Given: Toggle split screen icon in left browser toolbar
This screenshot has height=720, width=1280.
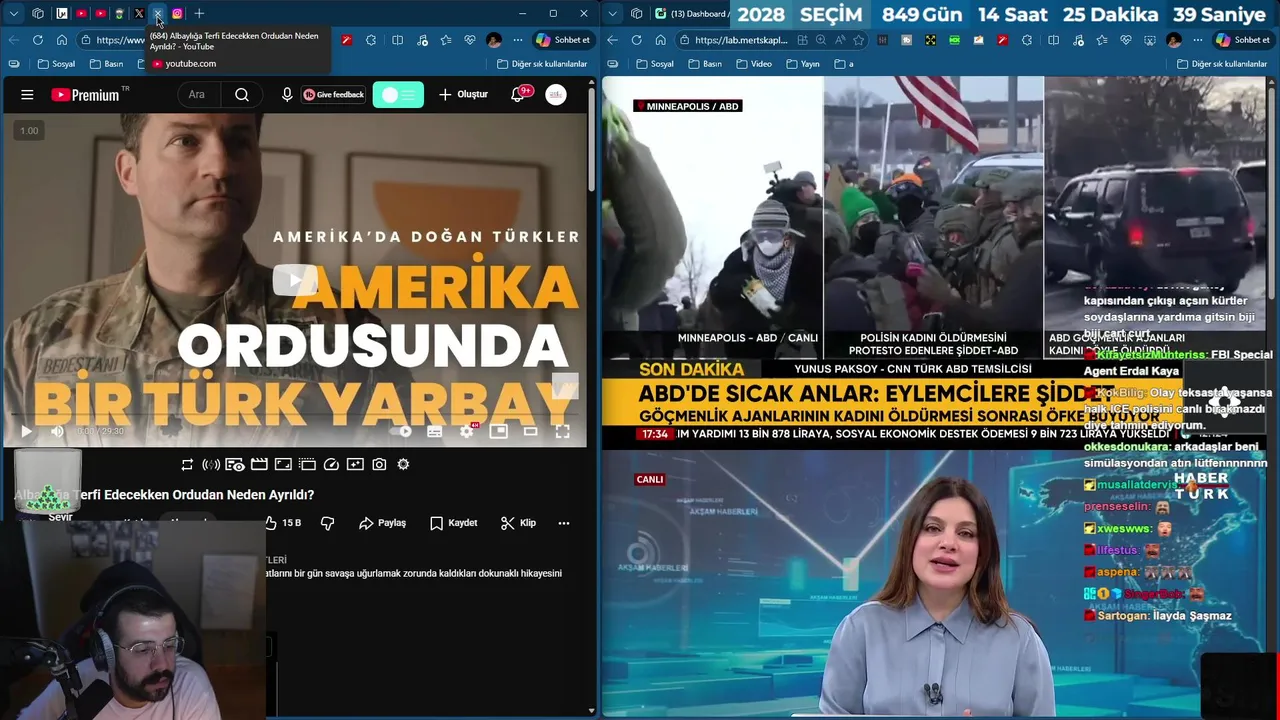Looking at the screenshot, I should coord(397,40).
